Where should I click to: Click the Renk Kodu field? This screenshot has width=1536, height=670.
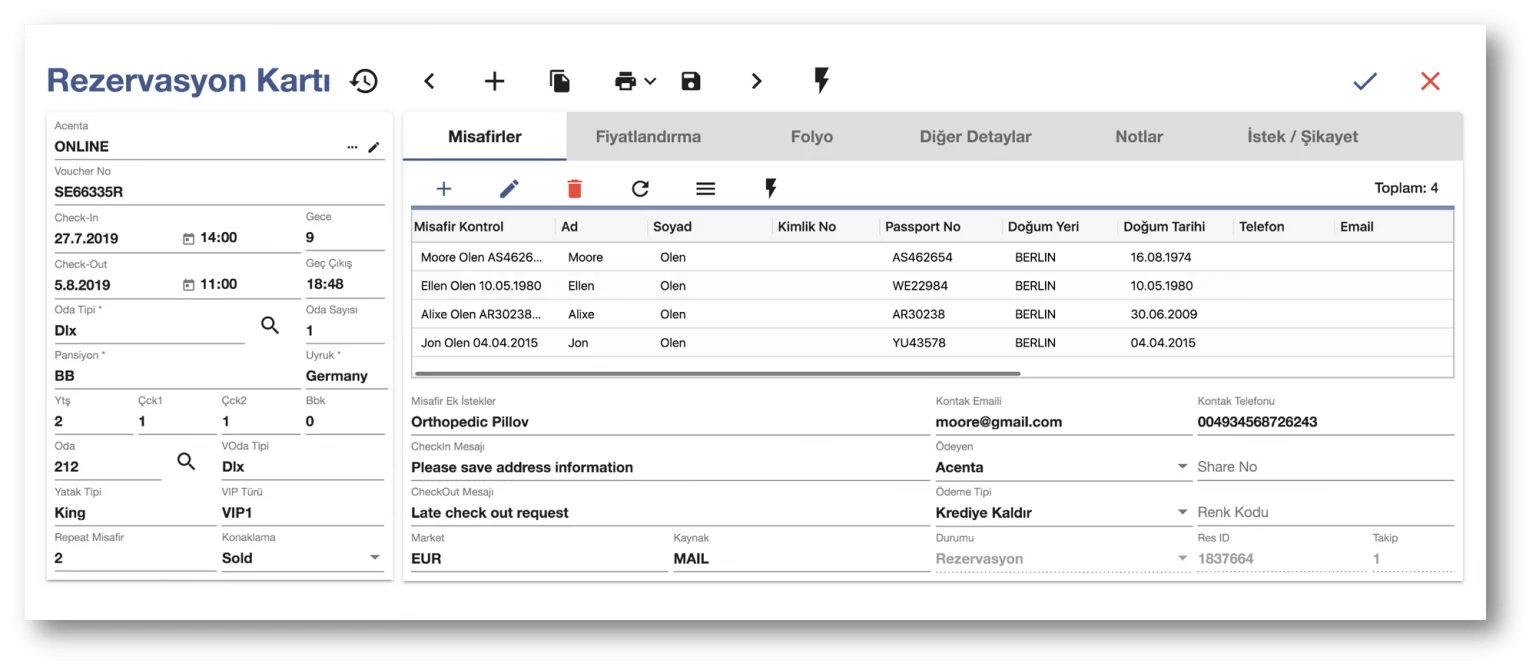point(1324,513)
